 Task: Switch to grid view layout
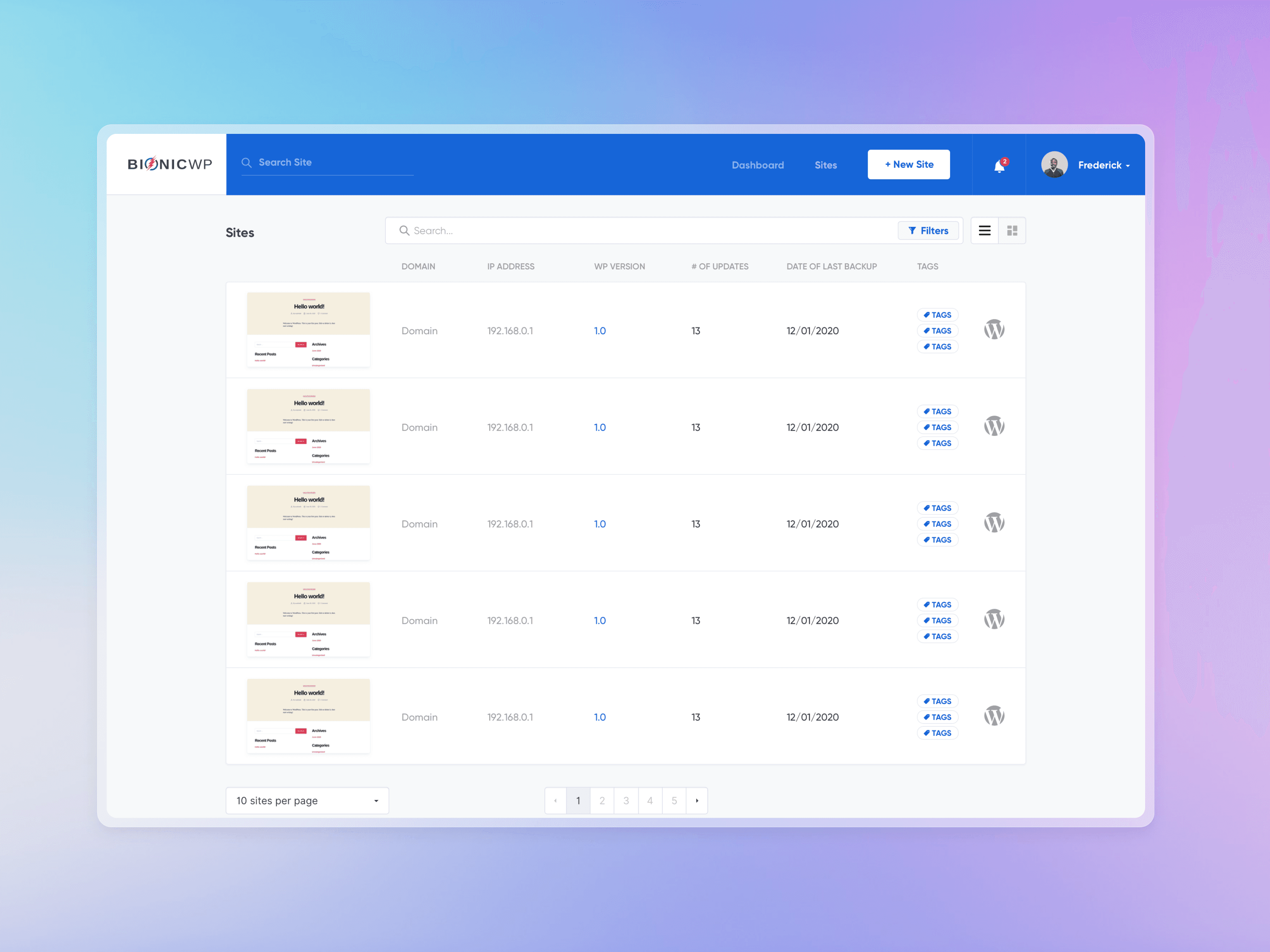pyautogui.click(x=1012, y=231)
